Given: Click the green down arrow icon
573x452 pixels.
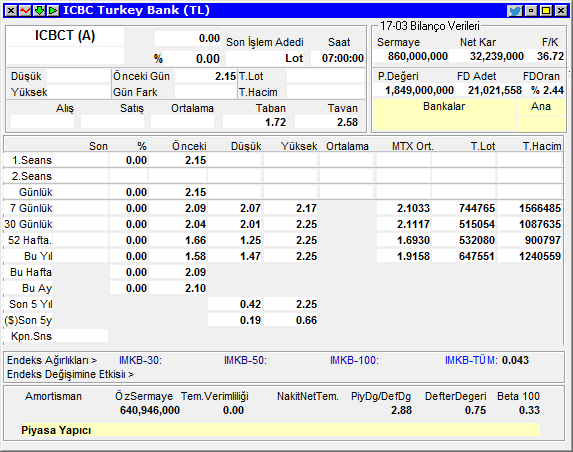Looking at the screenshot, I should (39, 11).
